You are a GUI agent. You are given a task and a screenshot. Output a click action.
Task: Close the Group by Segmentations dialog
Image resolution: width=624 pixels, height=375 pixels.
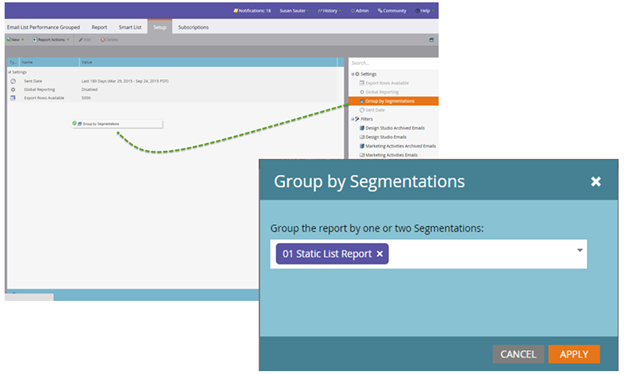[596, 182]
